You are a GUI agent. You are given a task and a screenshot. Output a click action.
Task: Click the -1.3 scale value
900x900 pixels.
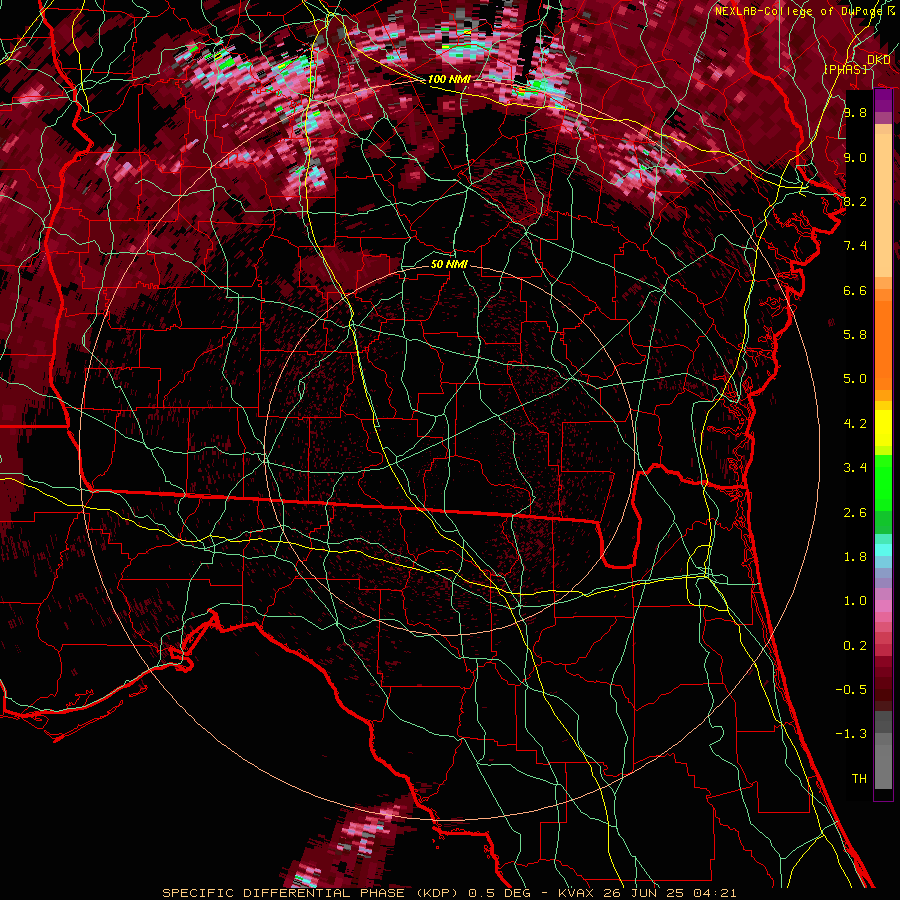click(x=851, y=734)
